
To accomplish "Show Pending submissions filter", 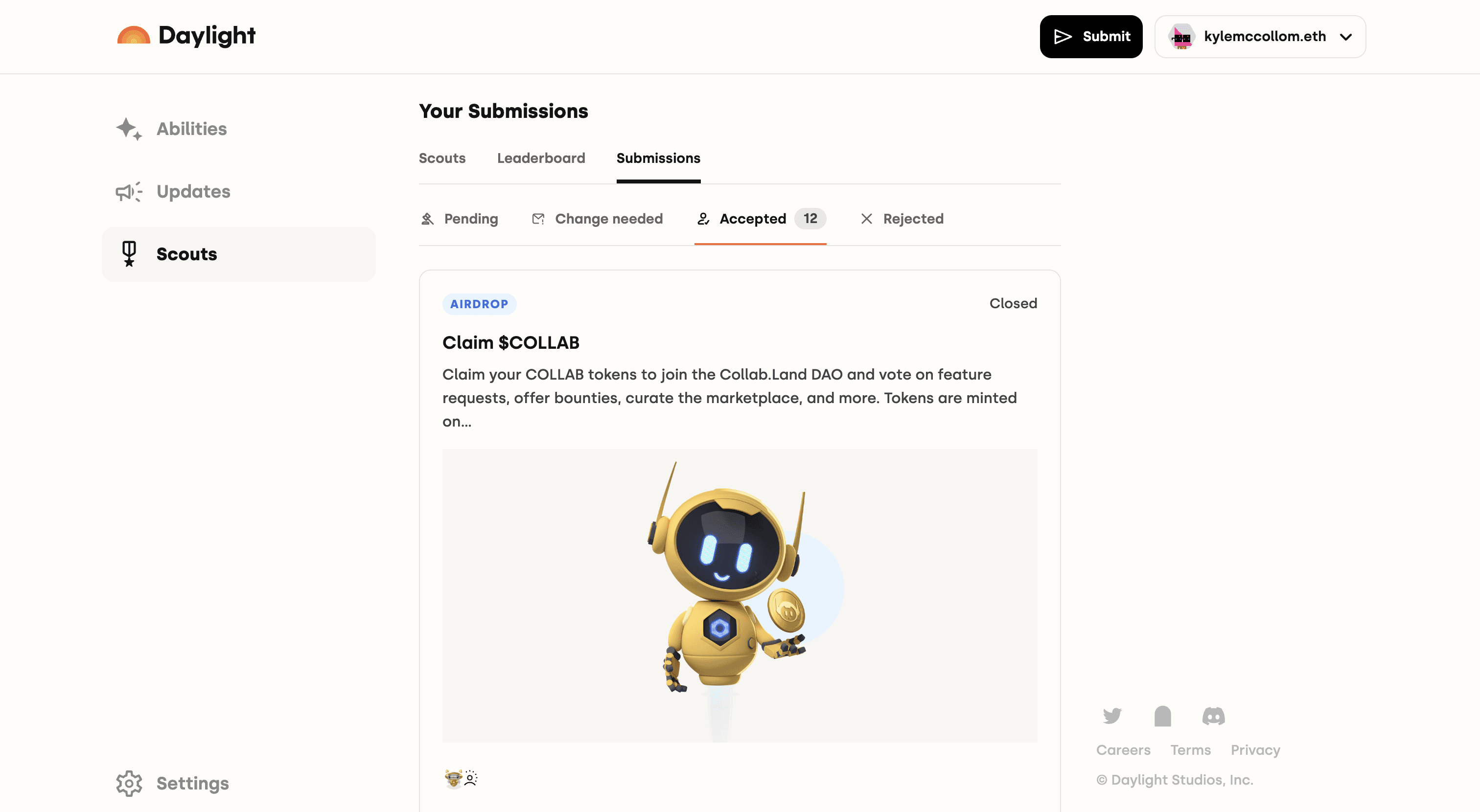I will 460,219.
